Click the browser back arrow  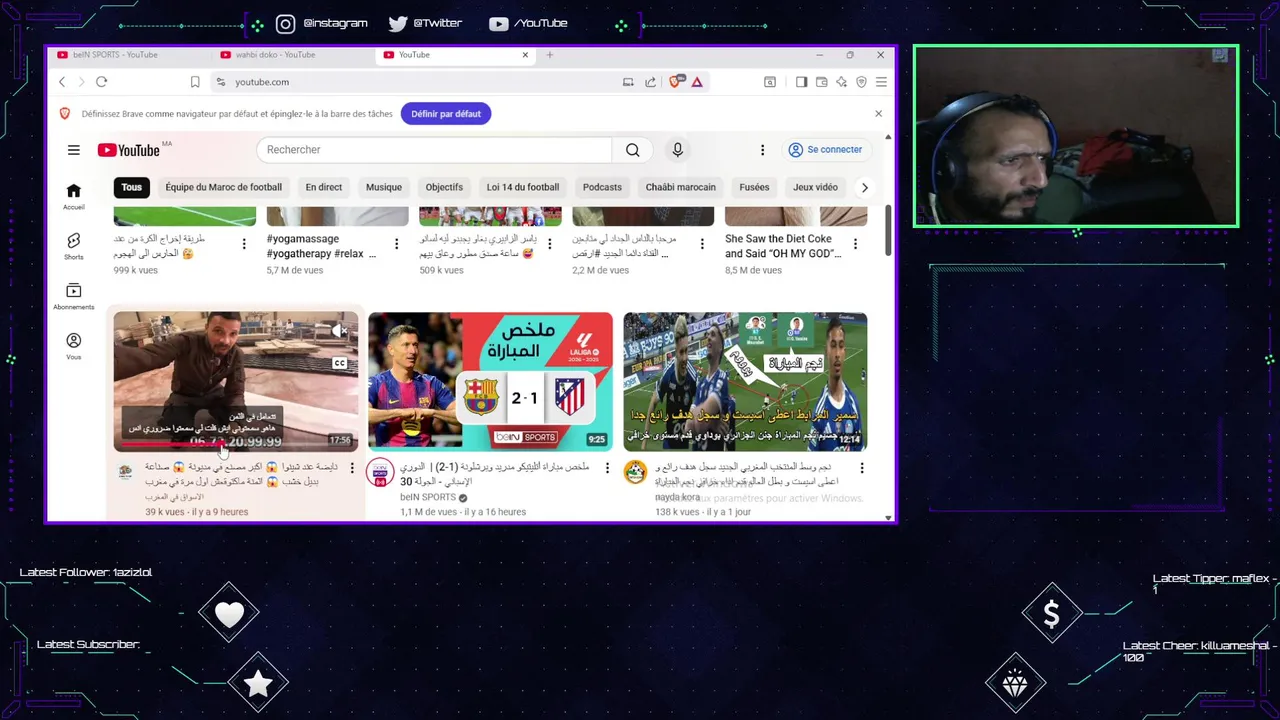click(x=62, y=82)
